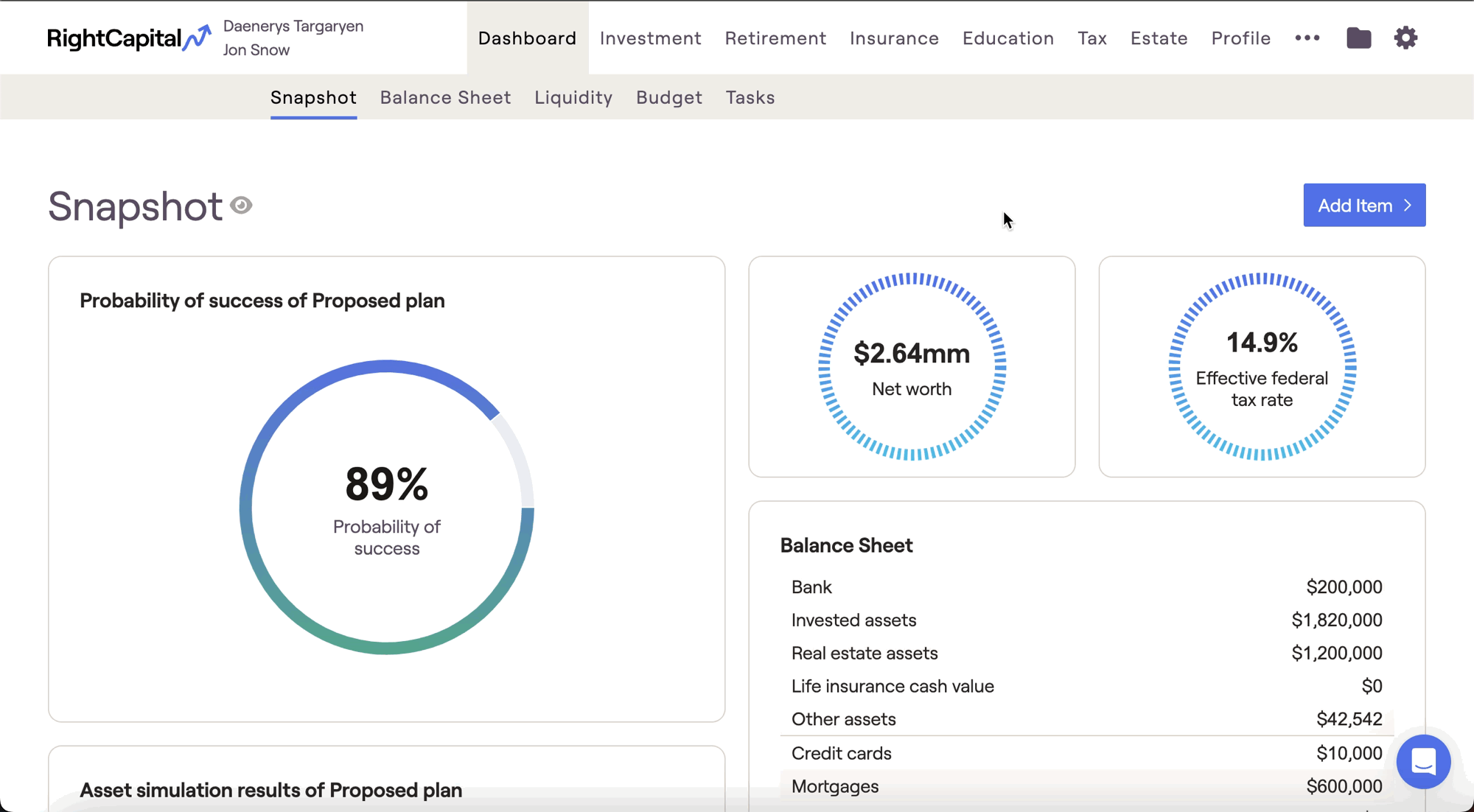Select the Life insurance cash value row label

(x=892, y=686)
